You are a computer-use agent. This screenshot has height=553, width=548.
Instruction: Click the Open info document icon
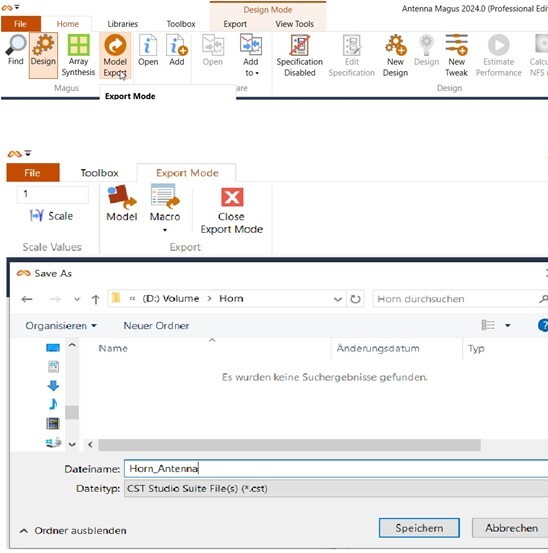[148, 45]
